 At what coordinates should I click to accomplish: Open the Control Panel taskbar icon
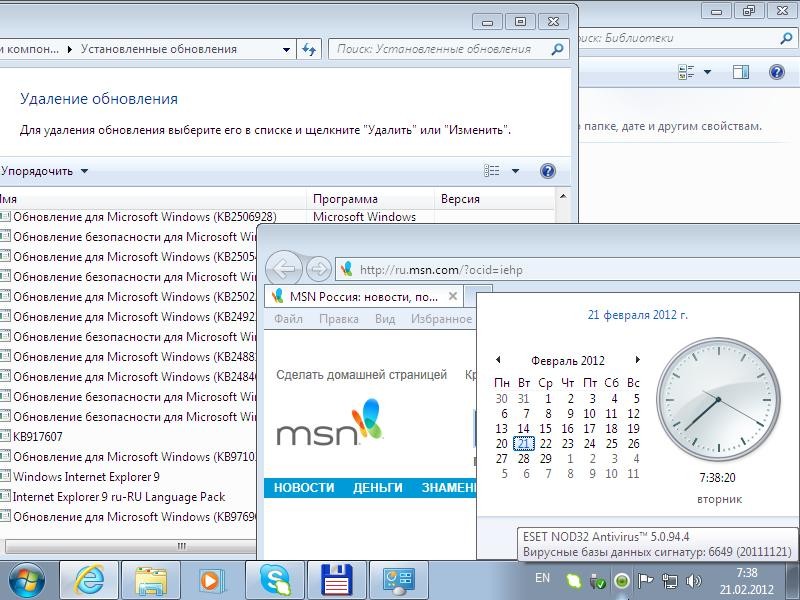[398, 581]
